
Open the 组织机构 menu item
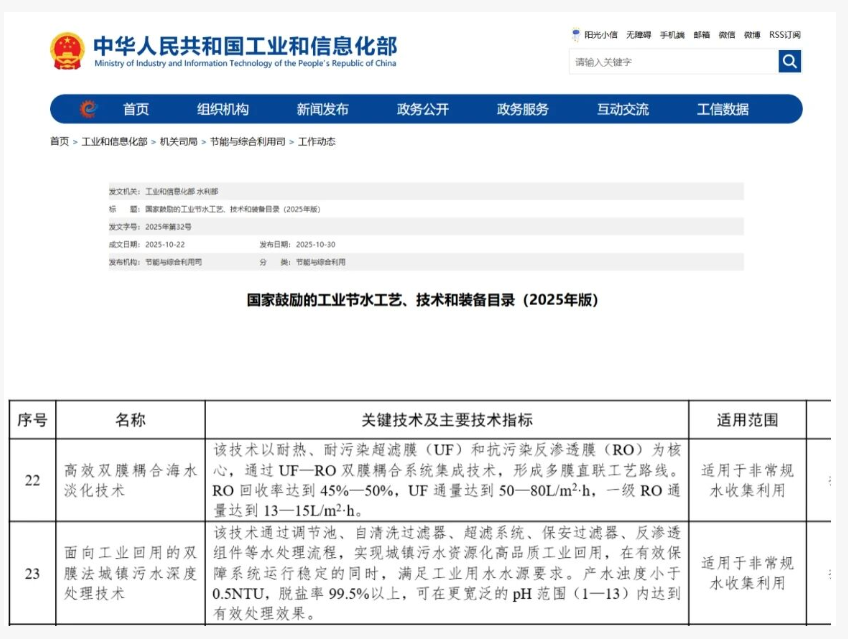(x=222, y=110)
